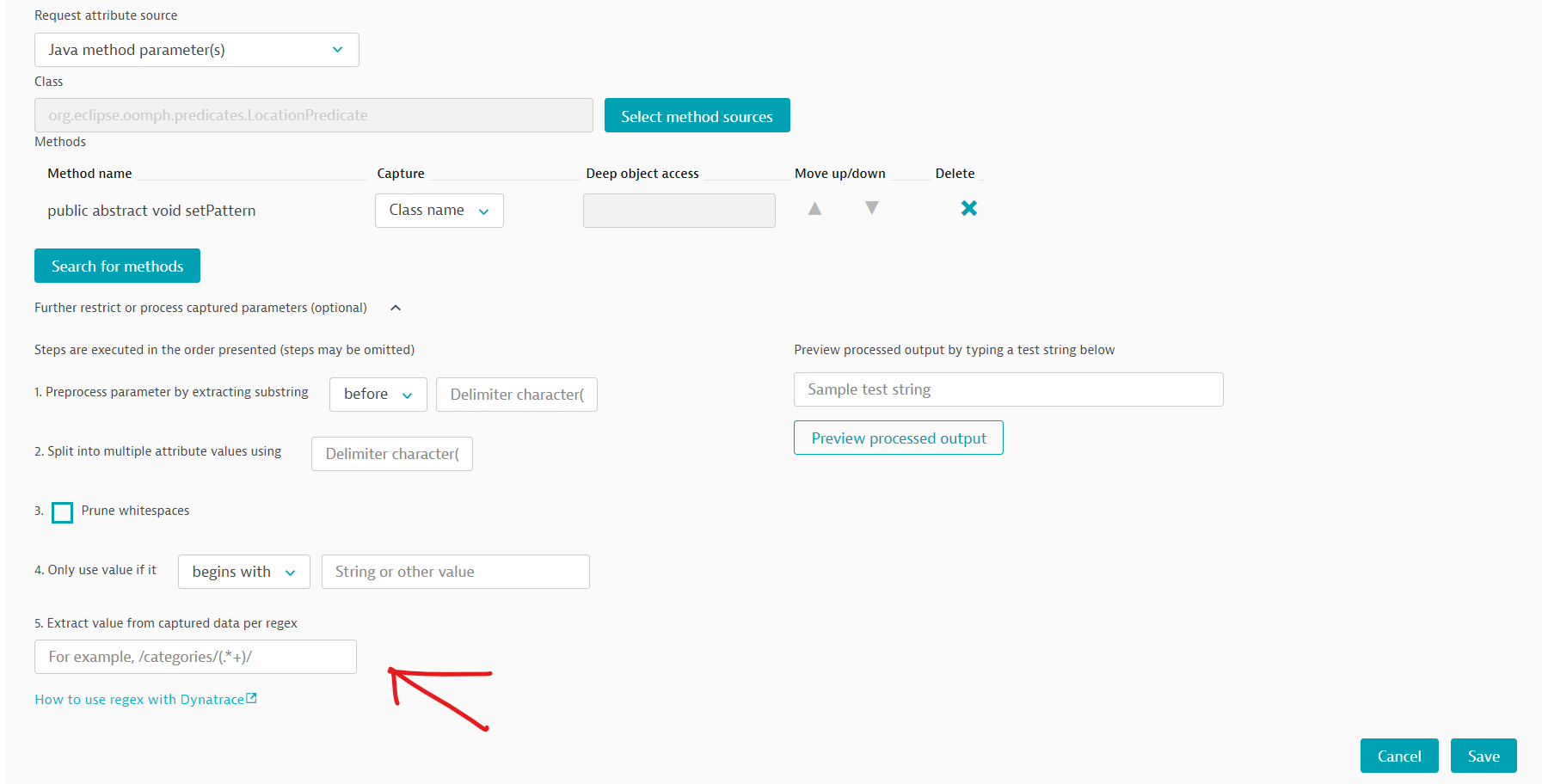Open the Request attribute source dropdown
This screenshot has height=784, width=1542.
pos(196,50)
